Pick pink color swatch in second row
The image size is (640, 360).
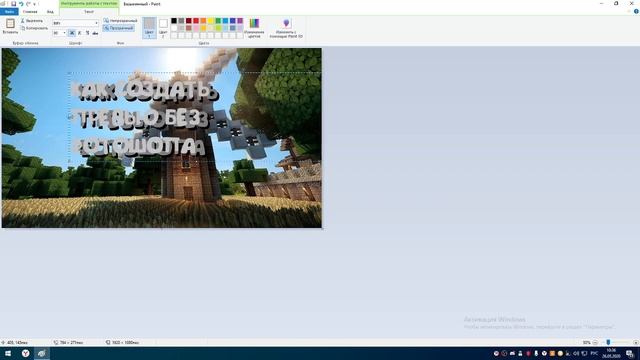coord(196,28)
